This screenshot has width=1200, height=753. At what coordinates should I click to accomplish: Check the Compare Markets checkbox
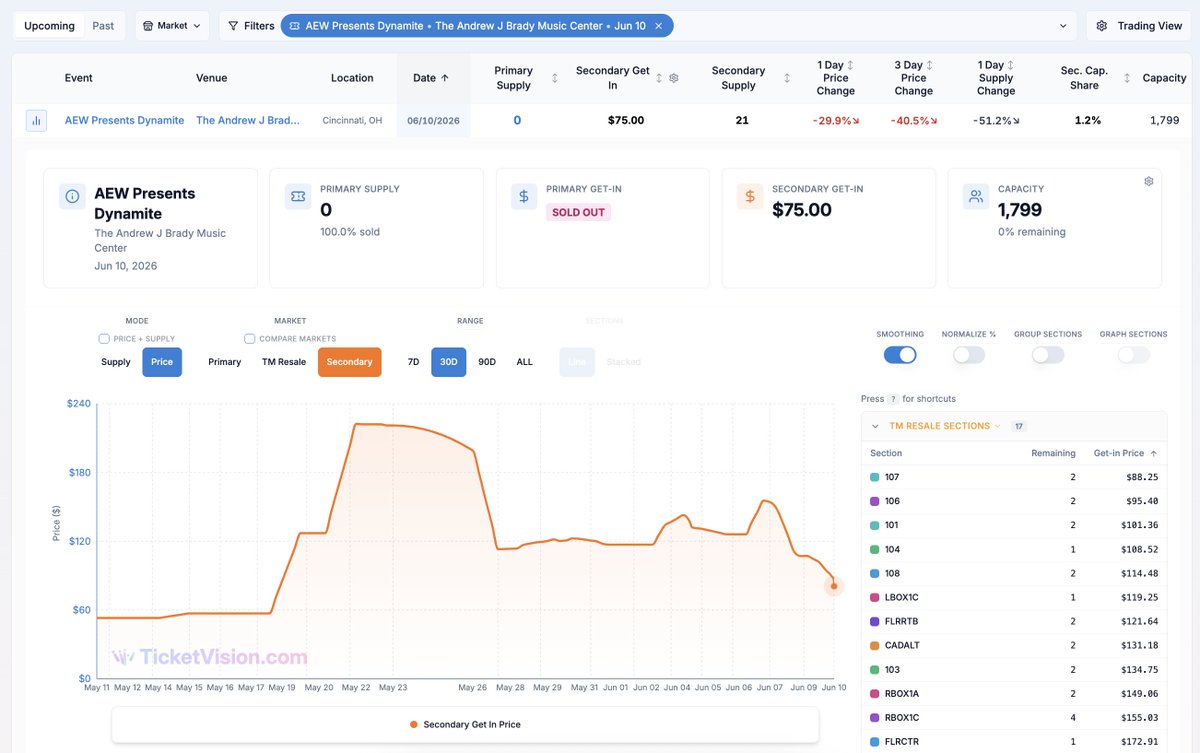(x=250, y=339)
